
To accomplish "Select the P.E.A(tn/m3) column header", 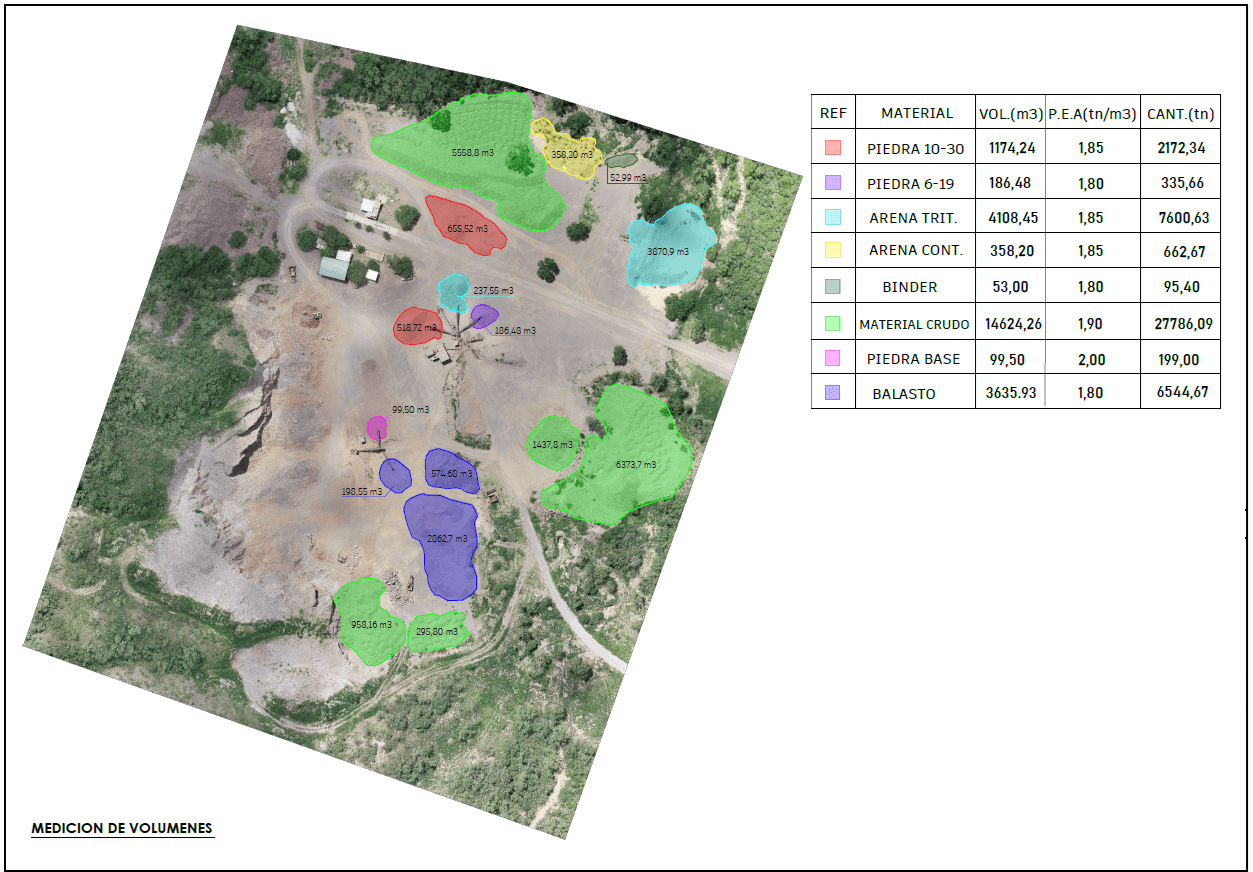I will pyautogui.click(x=1093, y=113).
